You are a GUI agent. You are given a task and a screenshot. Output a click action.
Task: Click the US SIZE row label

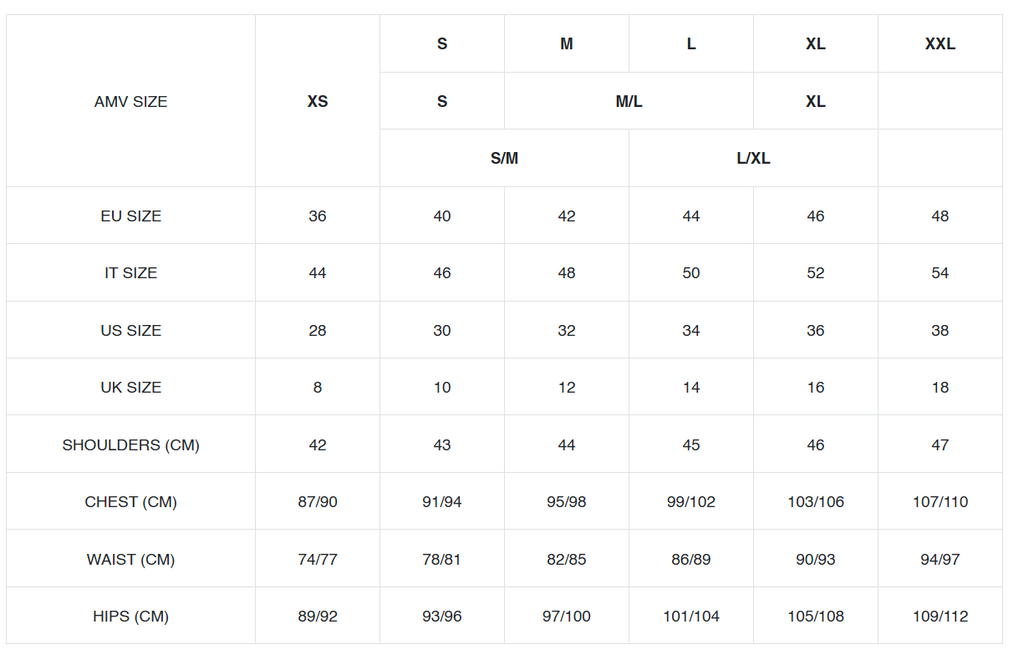click(x=131, y=330)
